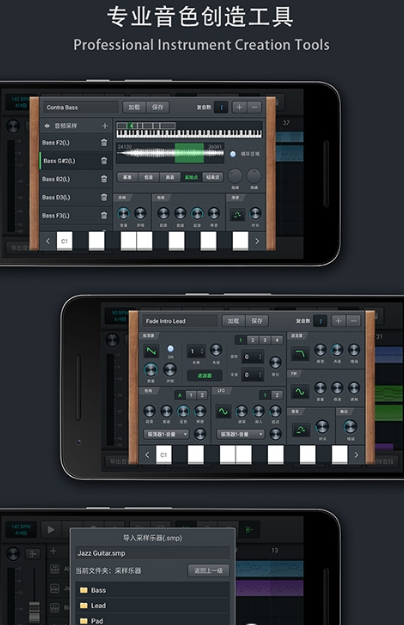Start playback with the play button in the bottom phone
This screenshot has width=404, height=625.
[51, 529]
